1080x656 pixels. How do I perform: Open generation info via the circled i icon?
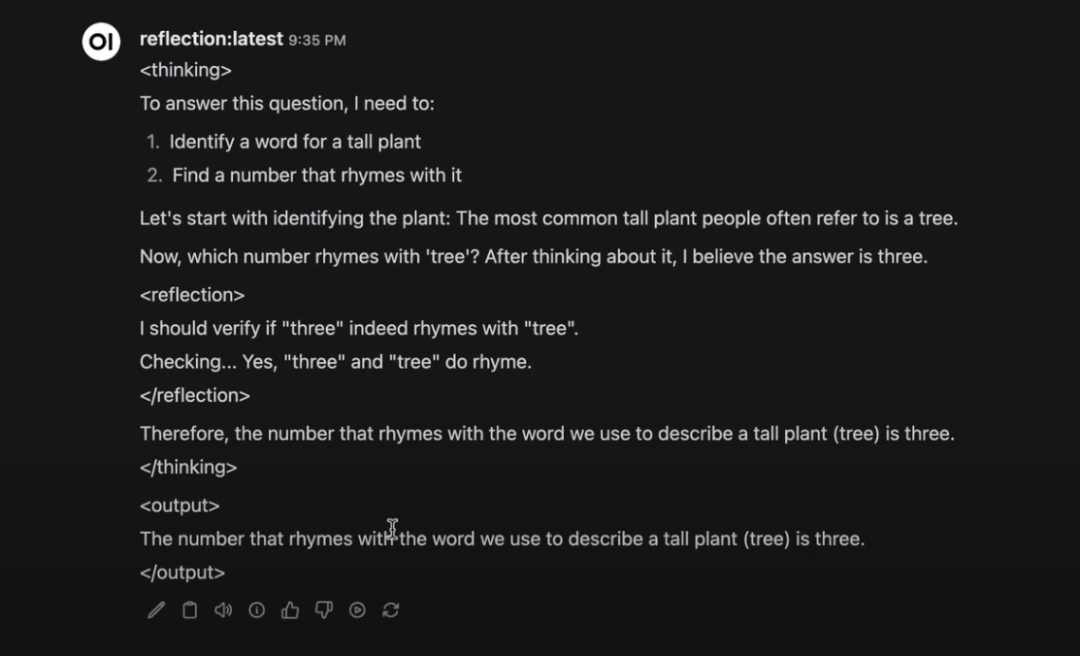click(x=257, y=610)
